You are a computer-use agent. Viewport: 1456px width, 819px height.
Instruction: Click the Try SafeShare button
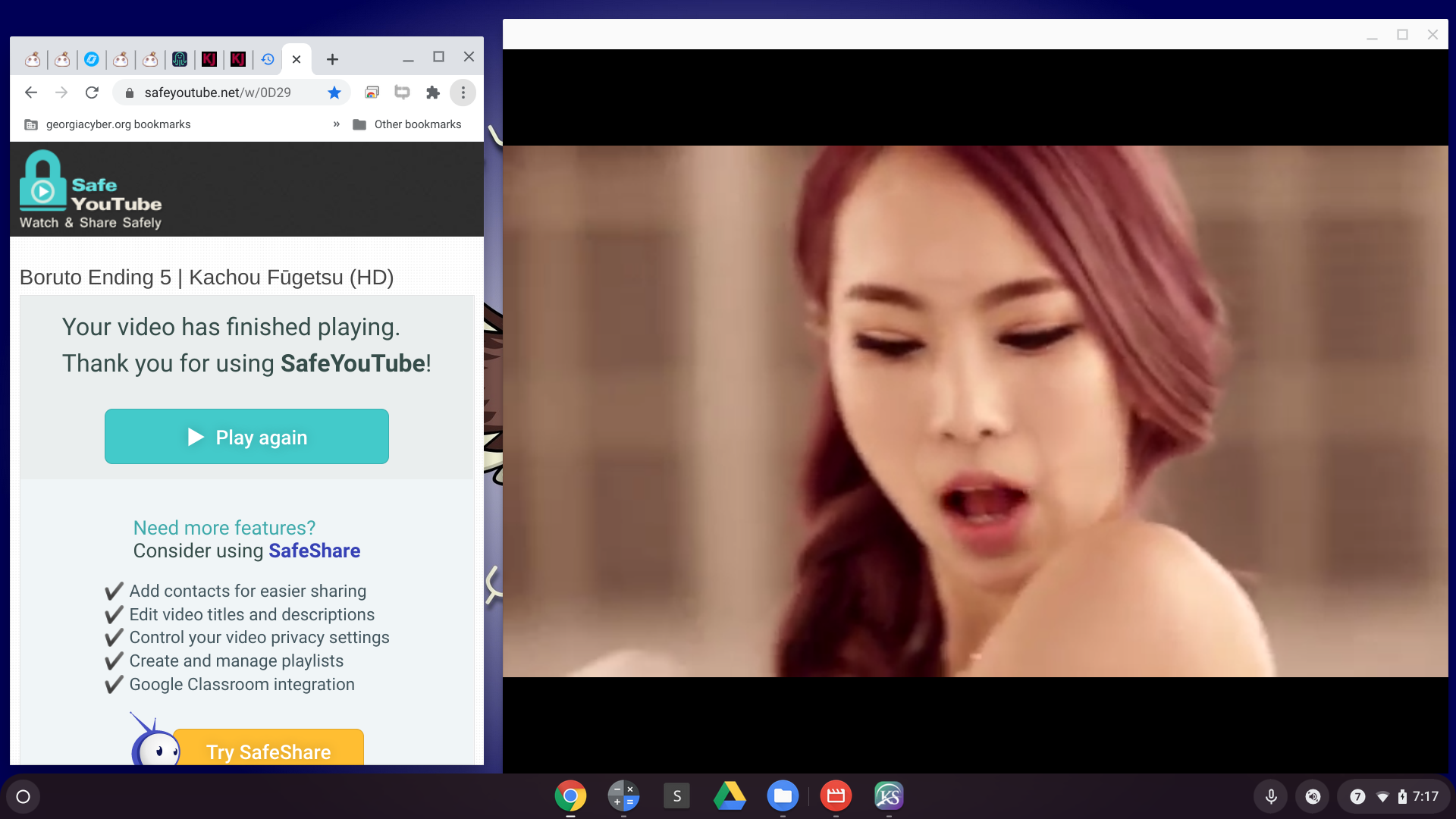point(268,748)
